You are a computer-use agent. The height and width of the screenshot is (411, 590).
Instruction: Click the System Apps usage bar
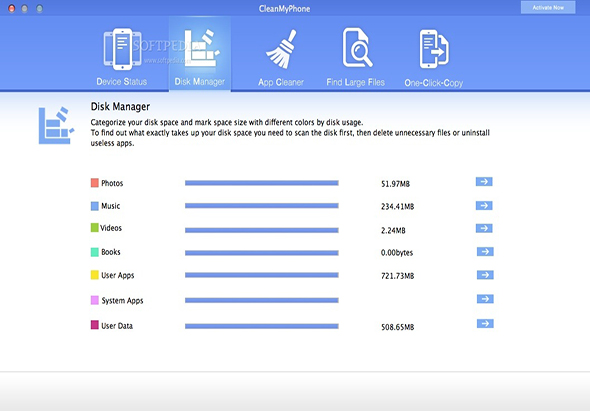point(262,300)
